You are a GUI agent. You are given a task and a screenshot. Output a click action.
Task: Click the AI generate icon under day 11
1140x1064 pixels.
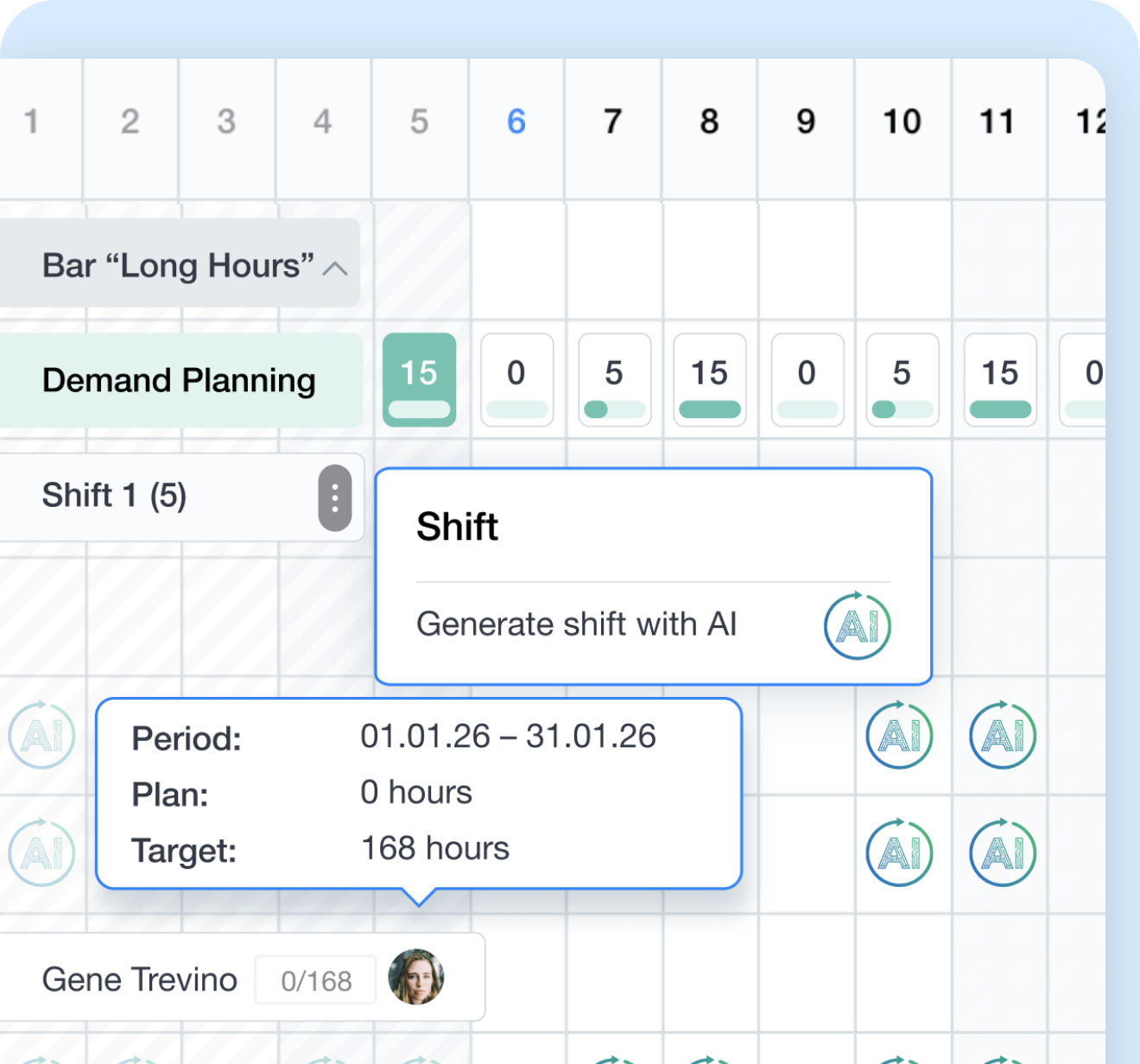pos(1002,735)
